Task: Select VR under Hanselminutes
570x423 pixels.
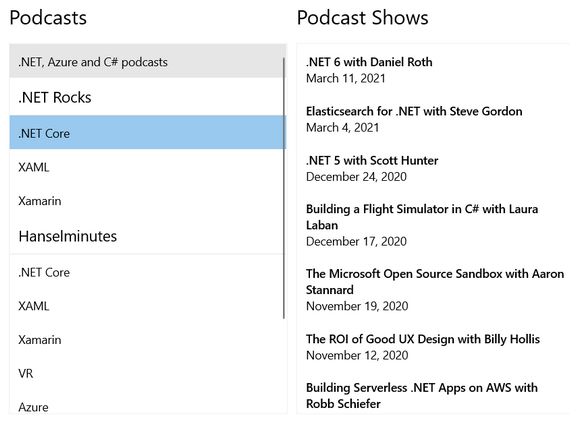Action: (147, 373)
